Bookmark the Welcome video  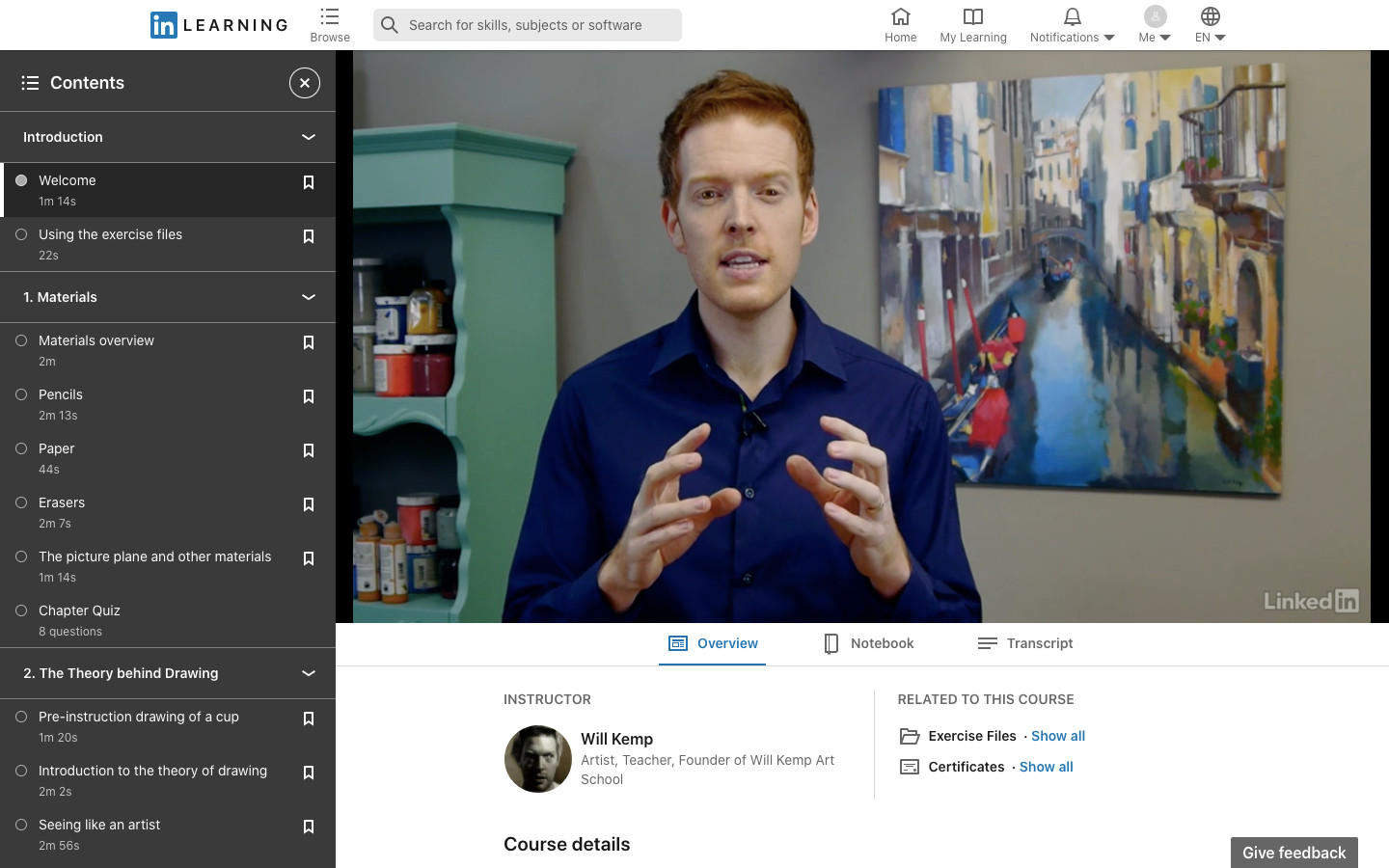[309, 182]
